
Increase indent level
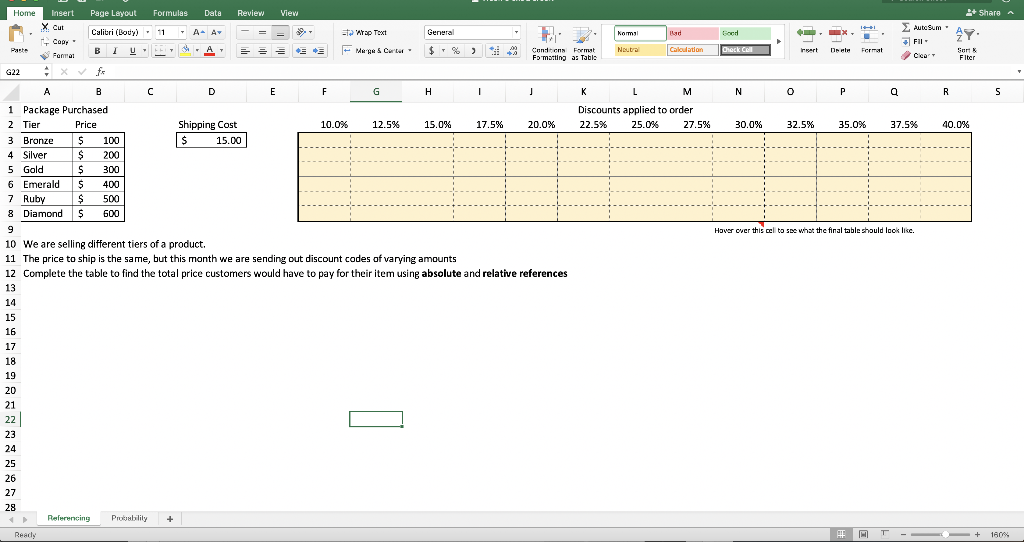pyautogui.click(x=319, y=50)
